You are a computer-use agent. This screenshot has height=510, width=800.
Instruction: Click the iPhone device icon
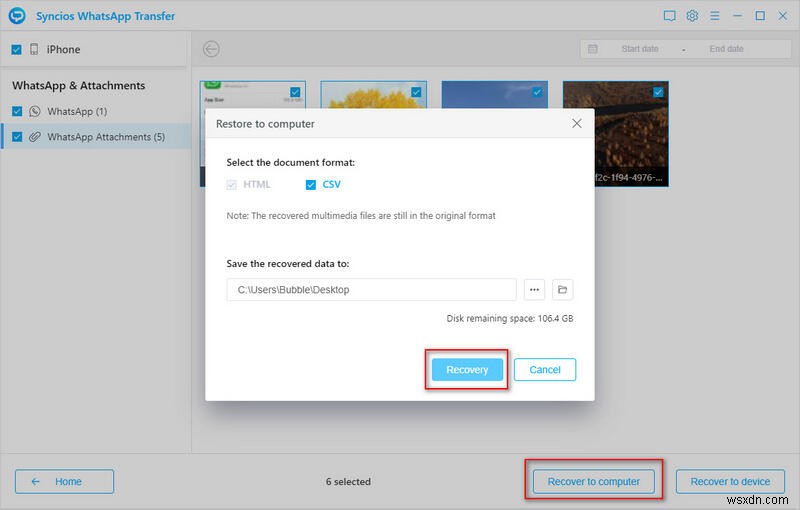coord(34,49)
